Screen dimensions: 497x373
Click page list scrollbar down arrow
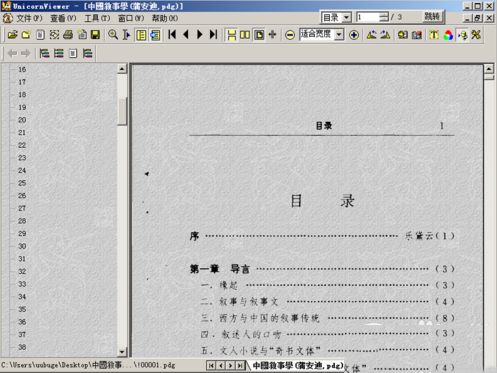tap(122, 352)
